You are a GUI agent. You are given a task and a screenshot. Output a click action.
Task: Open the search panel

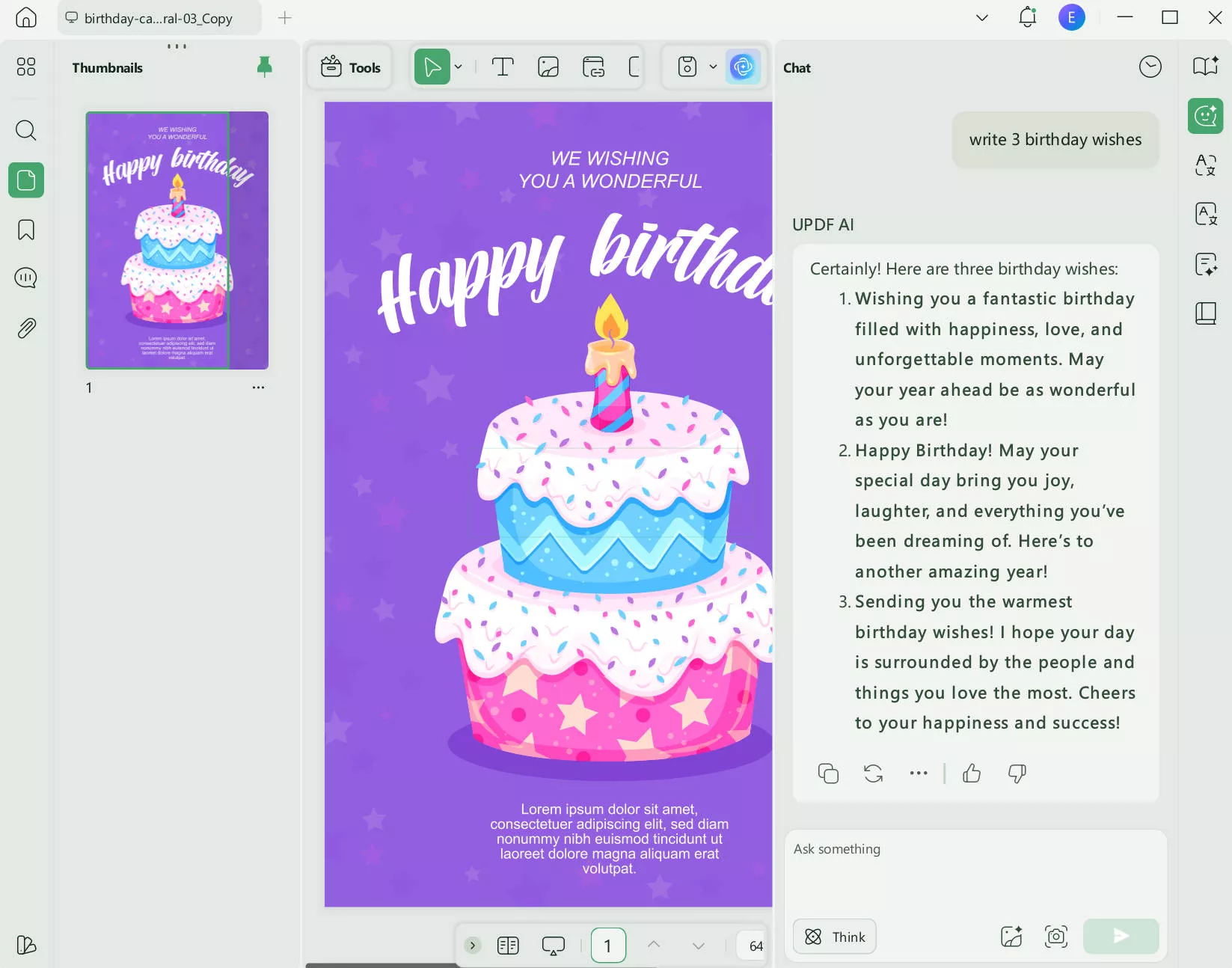tap(25, 130)
